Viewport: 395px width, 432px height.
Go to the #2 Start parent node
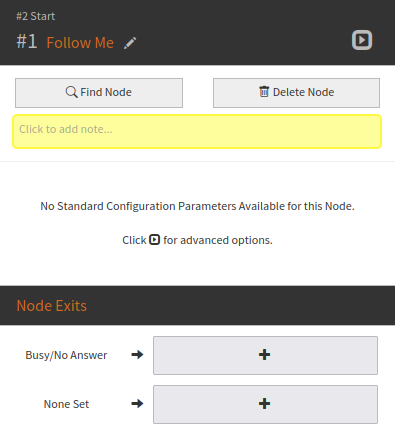36,16
